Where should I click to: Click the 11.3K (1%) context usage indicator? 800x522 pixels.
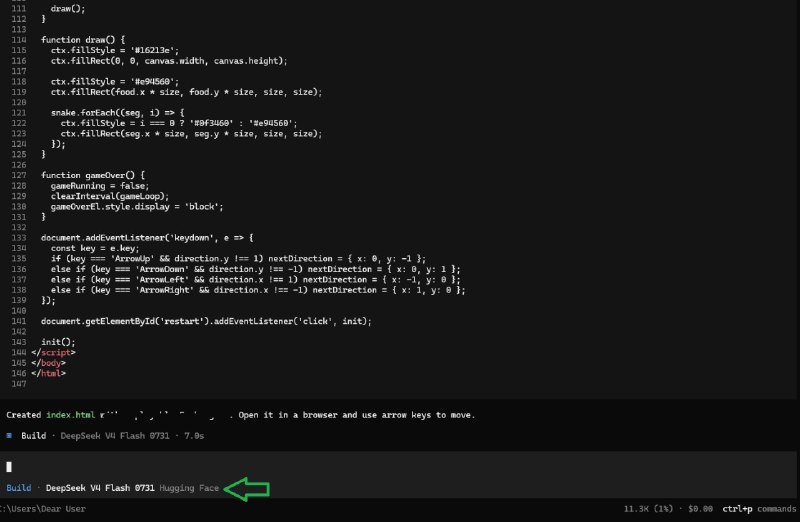pyautogui.click(x=648, y=509)
